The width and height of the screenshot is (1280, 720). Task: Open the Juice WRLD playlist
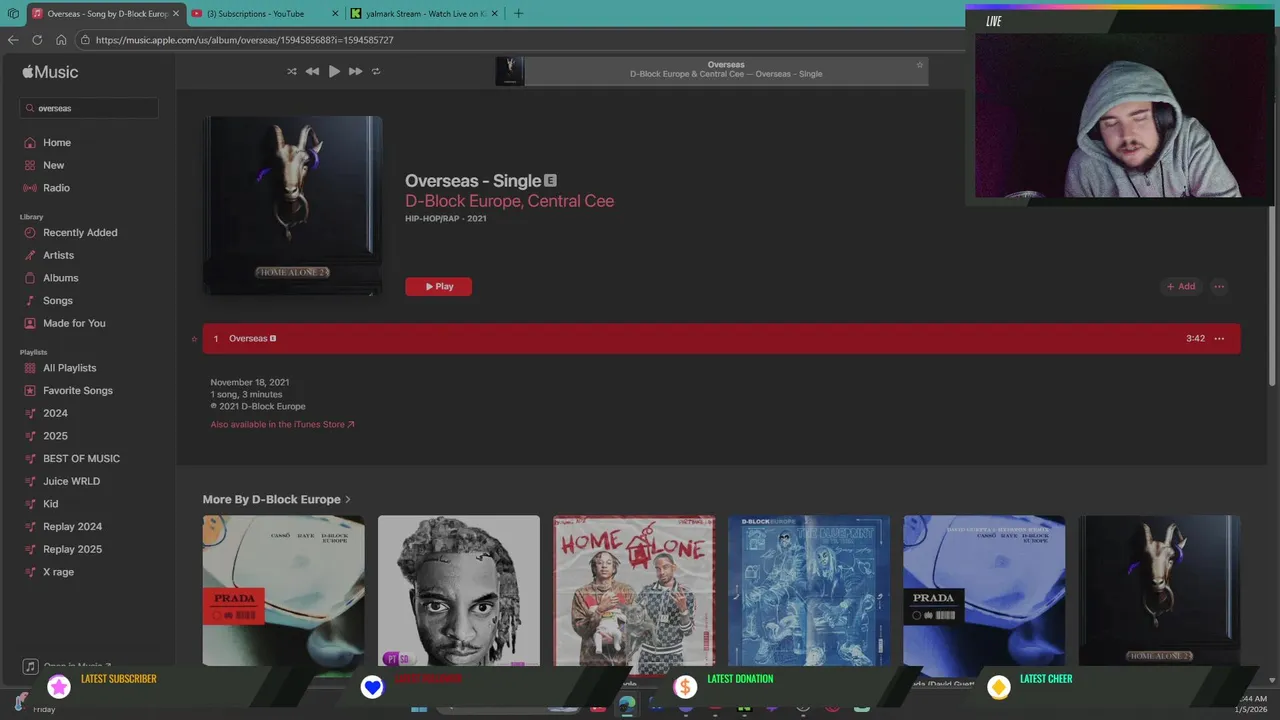coord(71,481)
